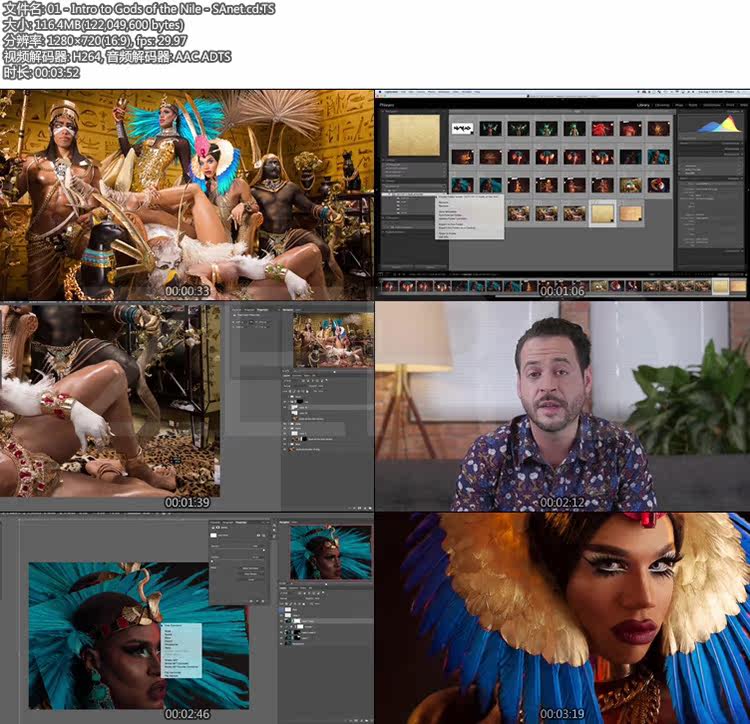Screen dimensions: 750x724
Task: Switch to Navigator tab in the leopard-rug frame
Action: (287, 310)
